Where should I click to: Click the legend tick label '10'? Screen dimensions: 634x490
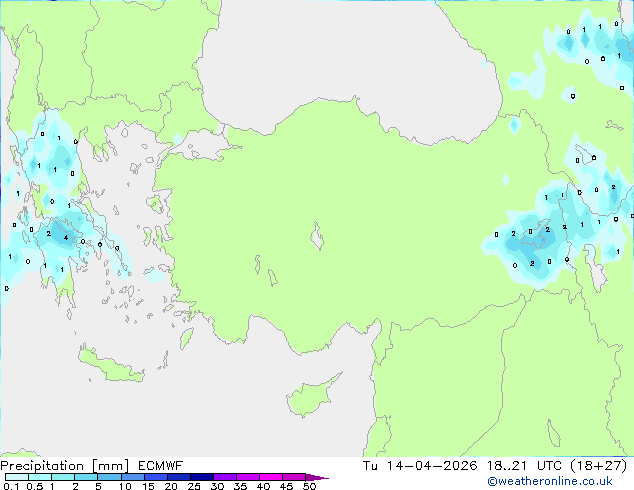tap(125, 486)
